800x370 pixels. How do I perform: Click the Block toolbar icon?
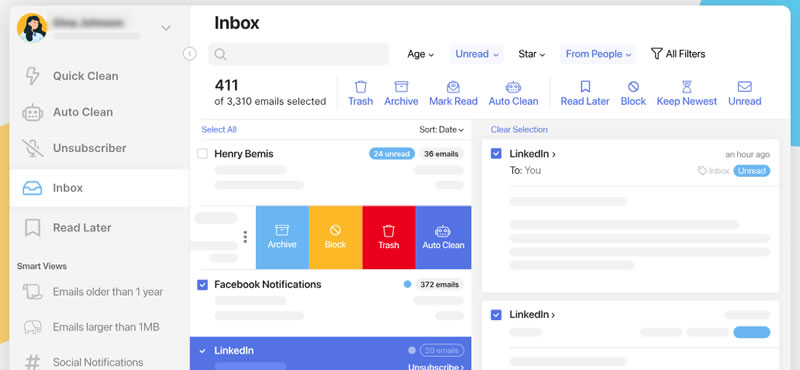[x=633, y=87]
